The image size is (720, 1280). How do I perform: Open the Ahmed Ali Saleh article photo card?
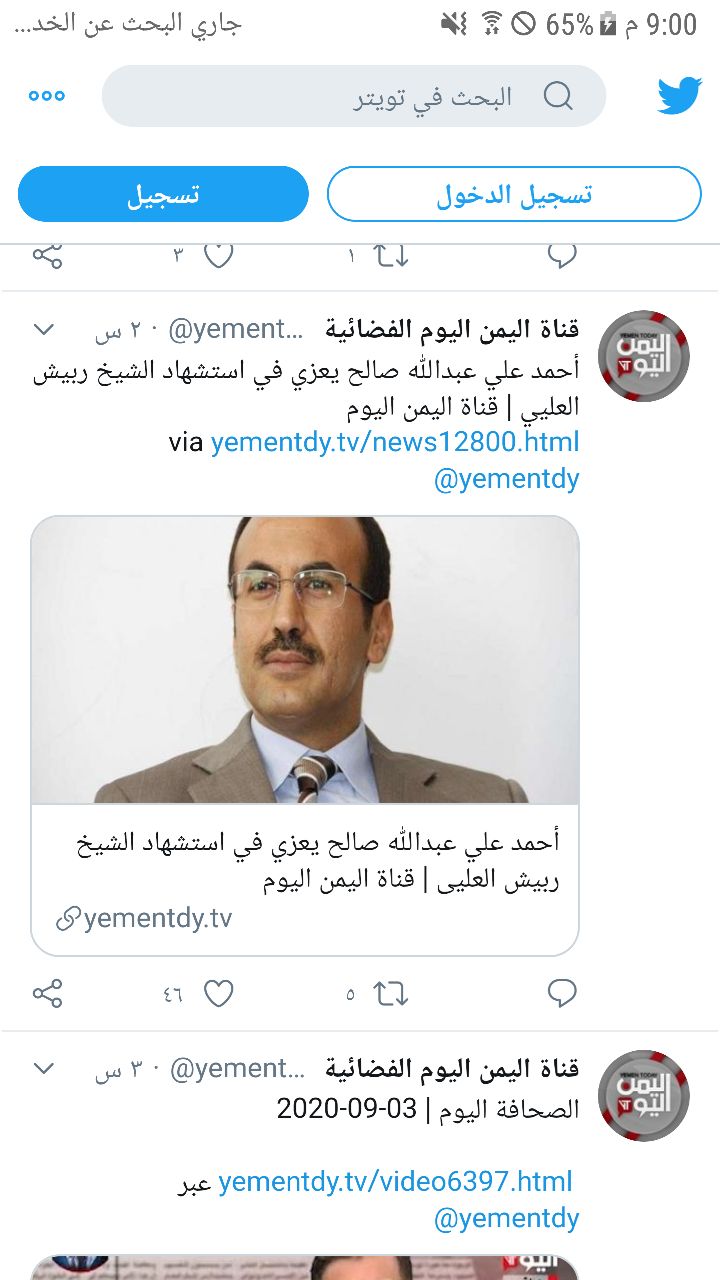click(x=305, y=735)
